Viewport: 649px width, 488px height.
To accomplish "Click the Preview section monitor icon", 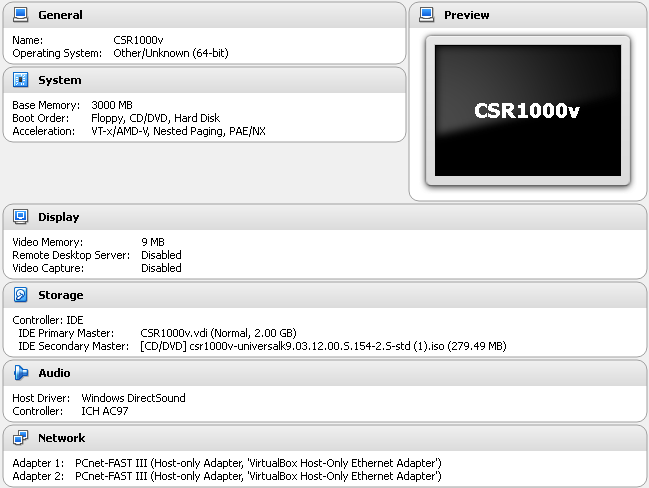I will click(426, 14).
